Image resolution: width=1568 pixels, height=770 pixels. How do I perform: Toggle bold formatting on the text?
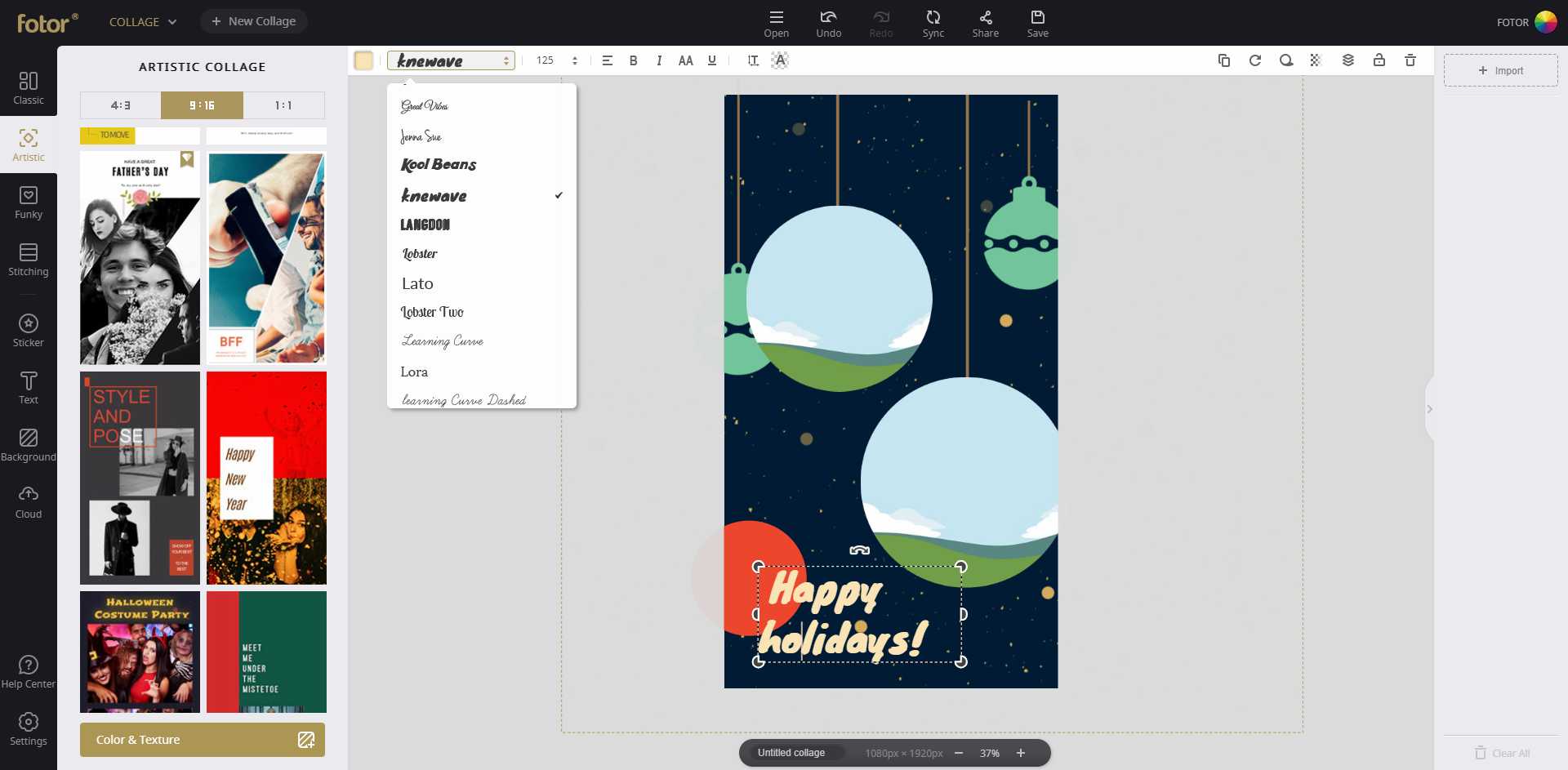tap(632, 60)
